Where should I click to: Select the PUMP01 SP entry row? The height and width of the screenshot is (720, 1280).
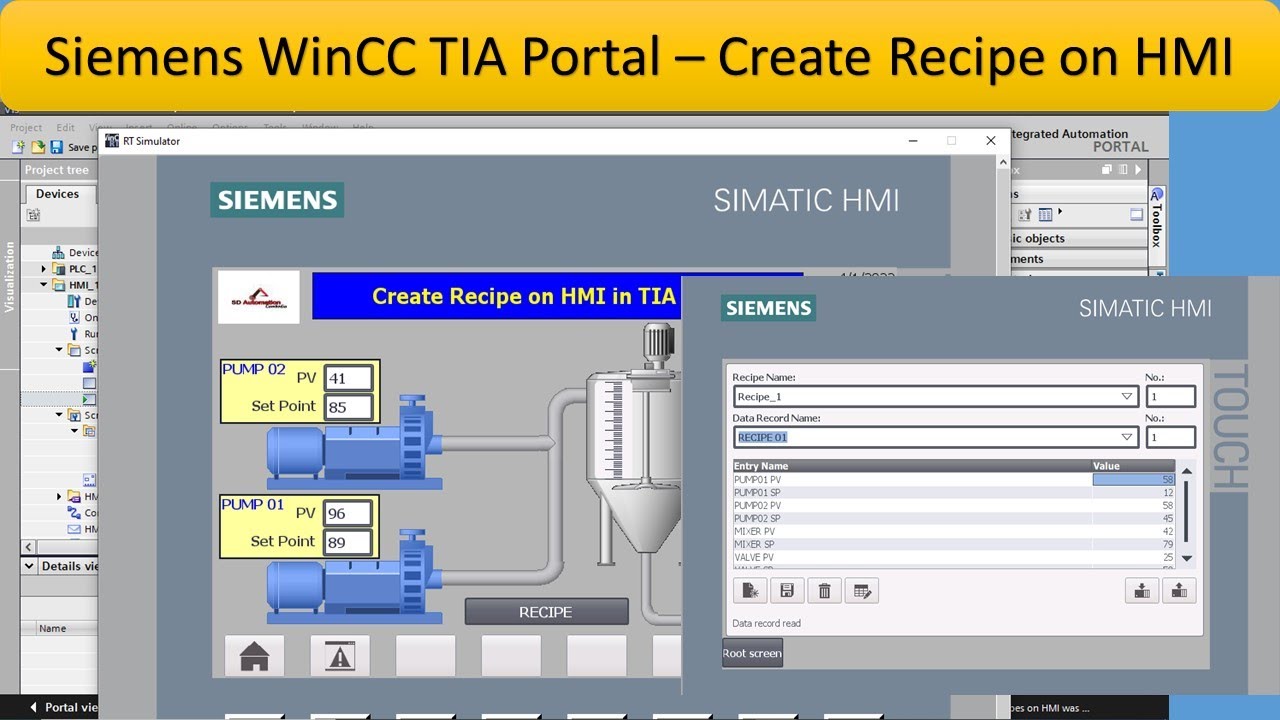click(x=954, y=492)
